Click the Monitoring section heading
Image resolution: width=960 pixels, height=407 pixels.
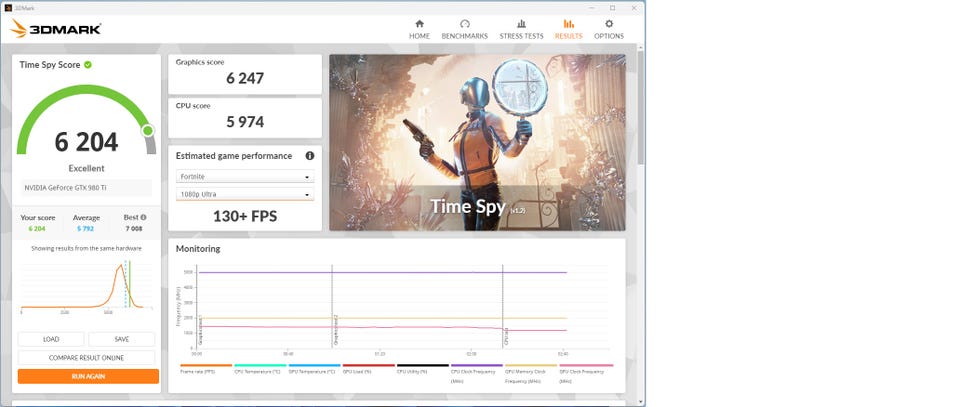coord(198,249)
